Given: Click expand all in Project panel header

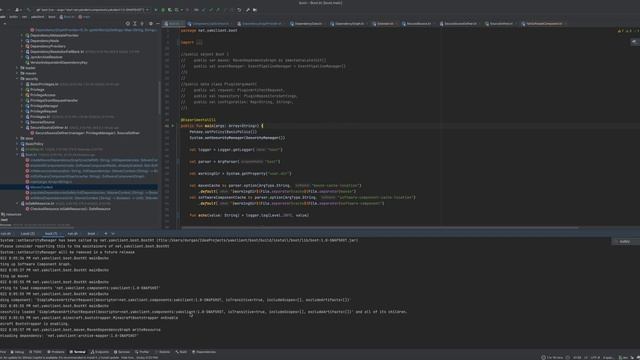Looking at the screenshot, I should 135,24.
